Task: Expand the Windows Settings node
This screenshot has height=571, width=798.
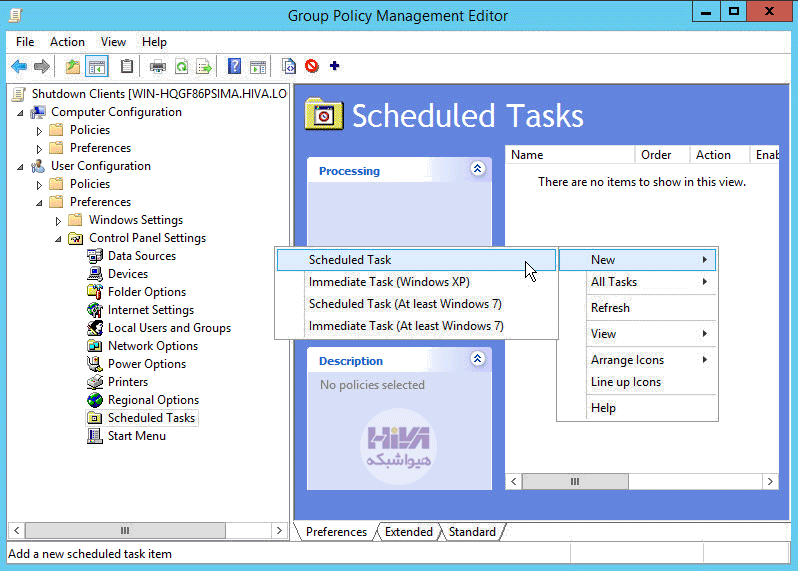Action: (58, 221)
